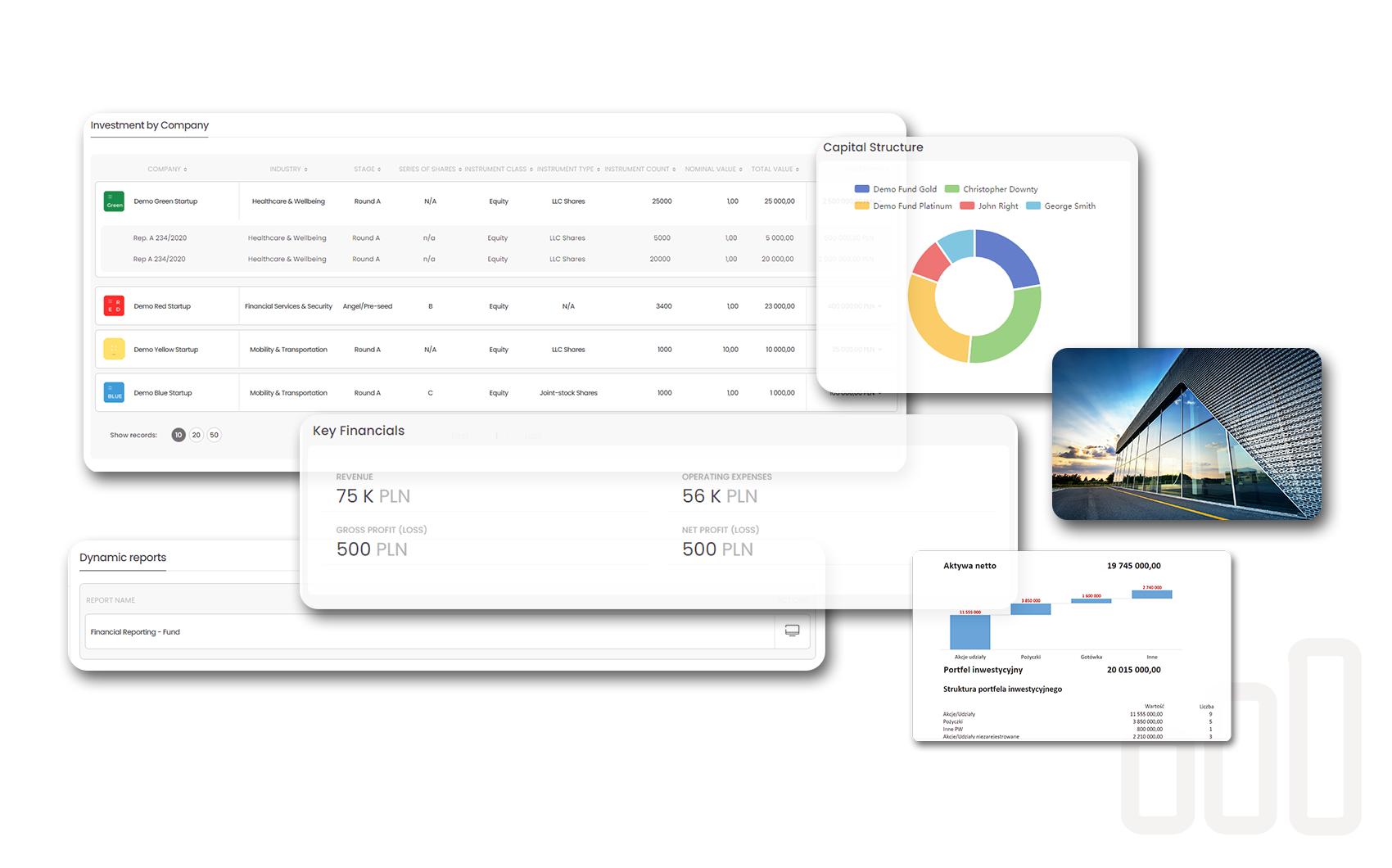The height and width of the screenshot is (868, 1392).
Task: Open the glass building photo
Action: coord(1186,434)
